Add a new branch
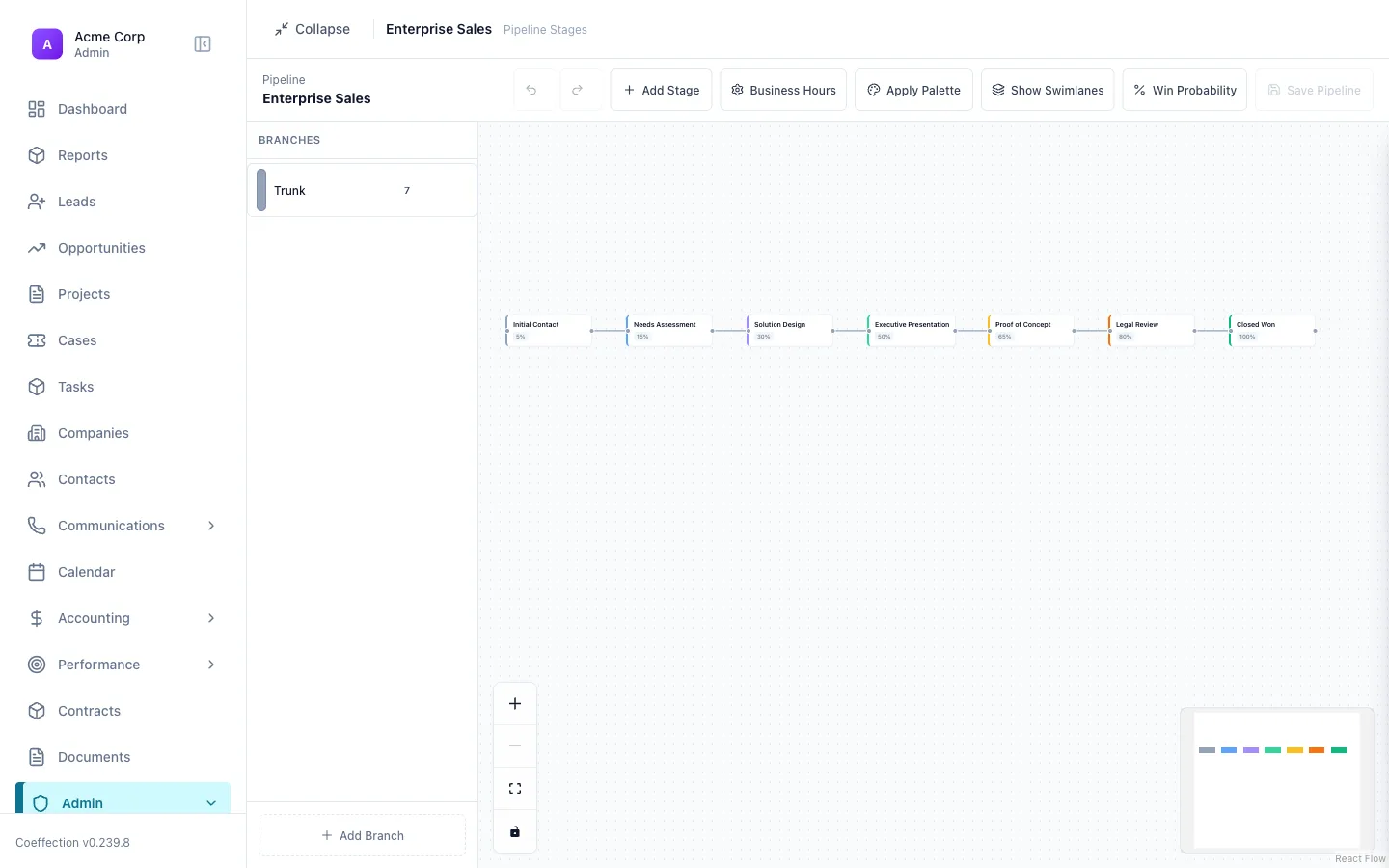 pyautogui.click(x=362, y=835)
